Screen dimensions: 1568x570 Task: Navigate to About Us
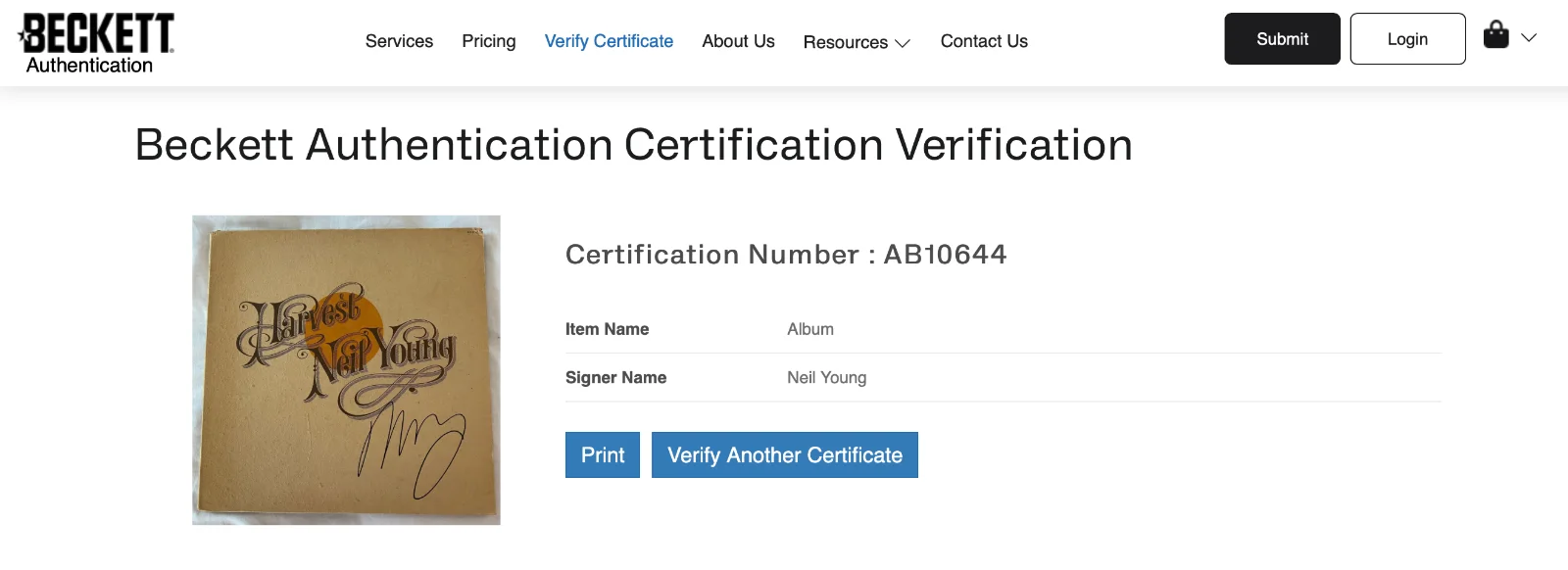click(x=738, y=41)
